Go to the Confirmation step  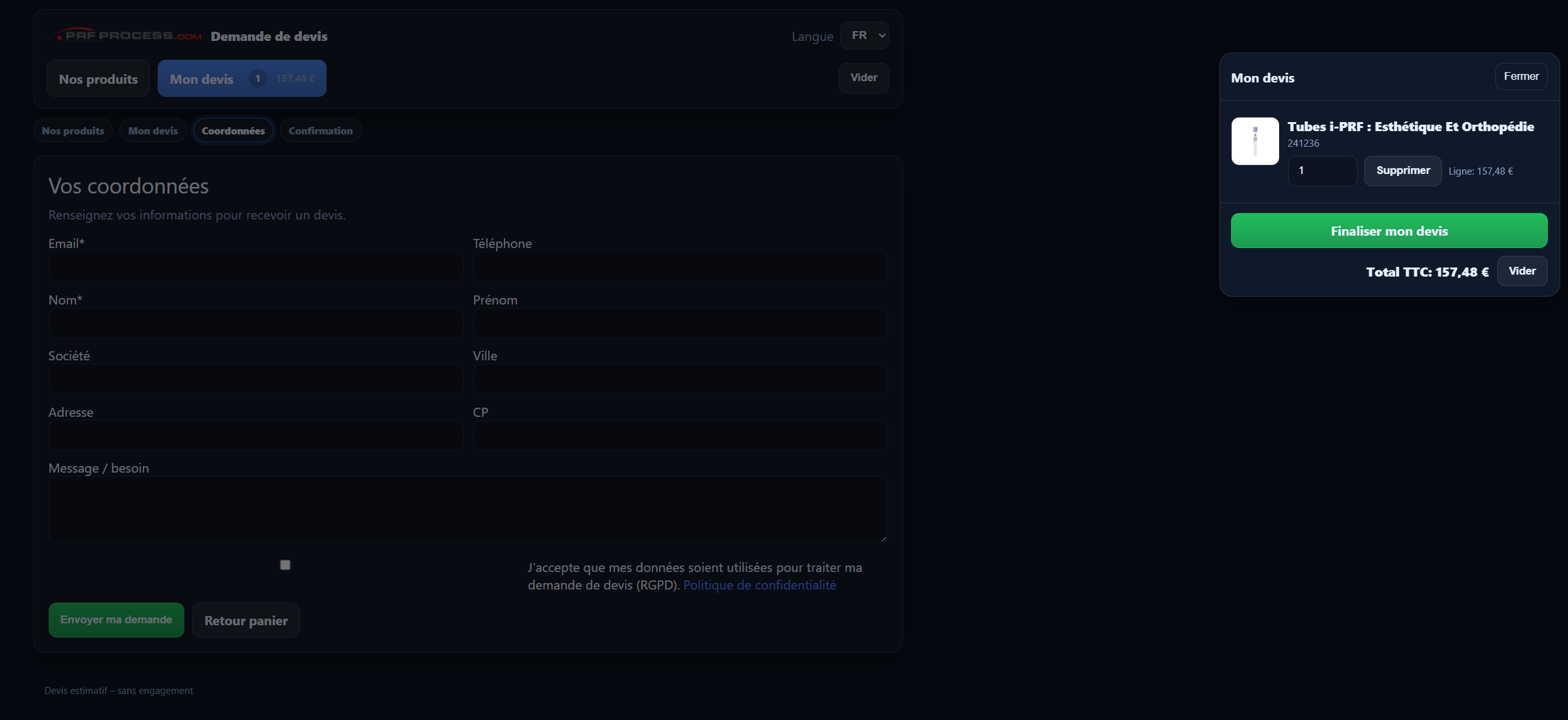point(320,130)
